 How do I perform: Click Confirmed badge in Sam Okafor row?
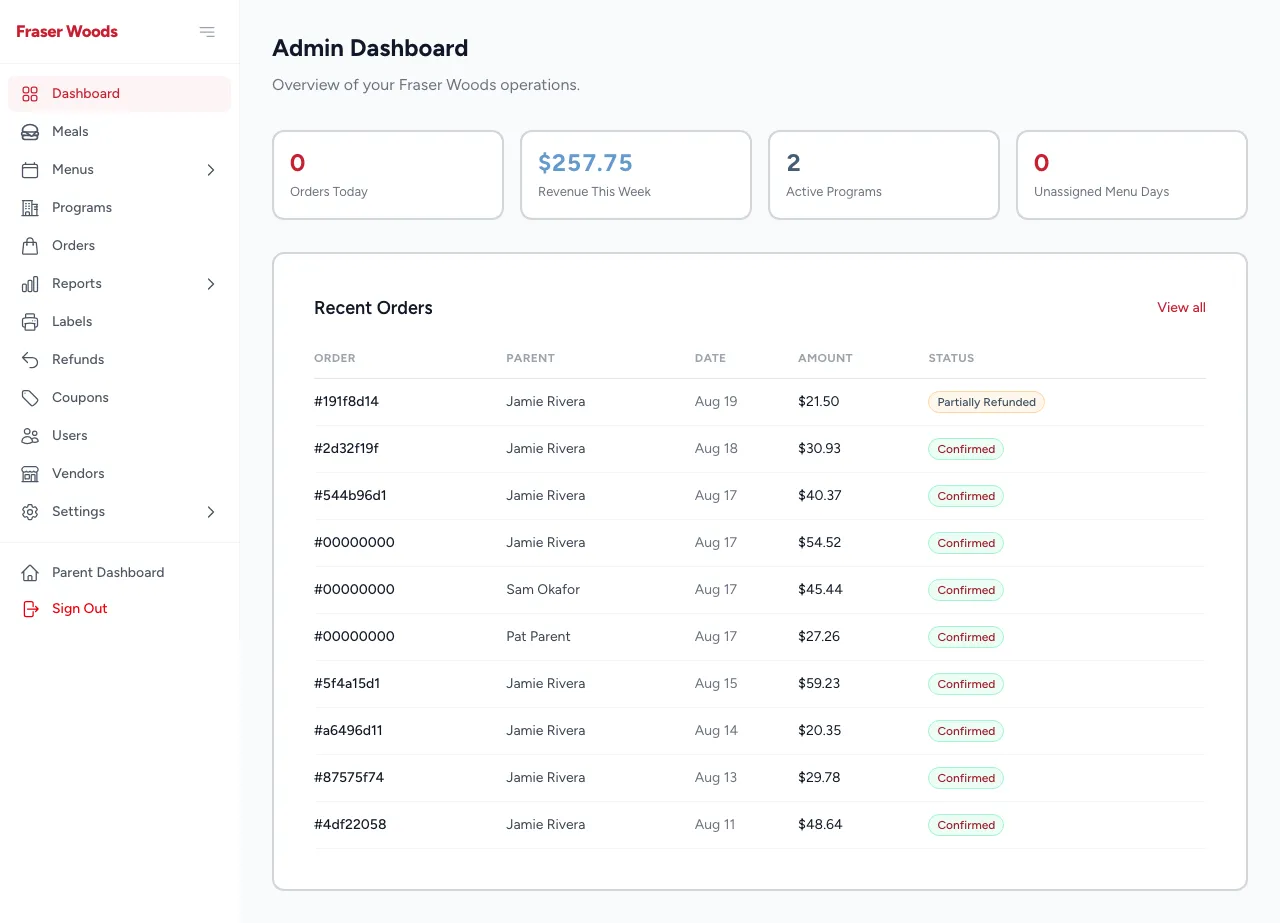pyautogui.click(x=966, y=590)
